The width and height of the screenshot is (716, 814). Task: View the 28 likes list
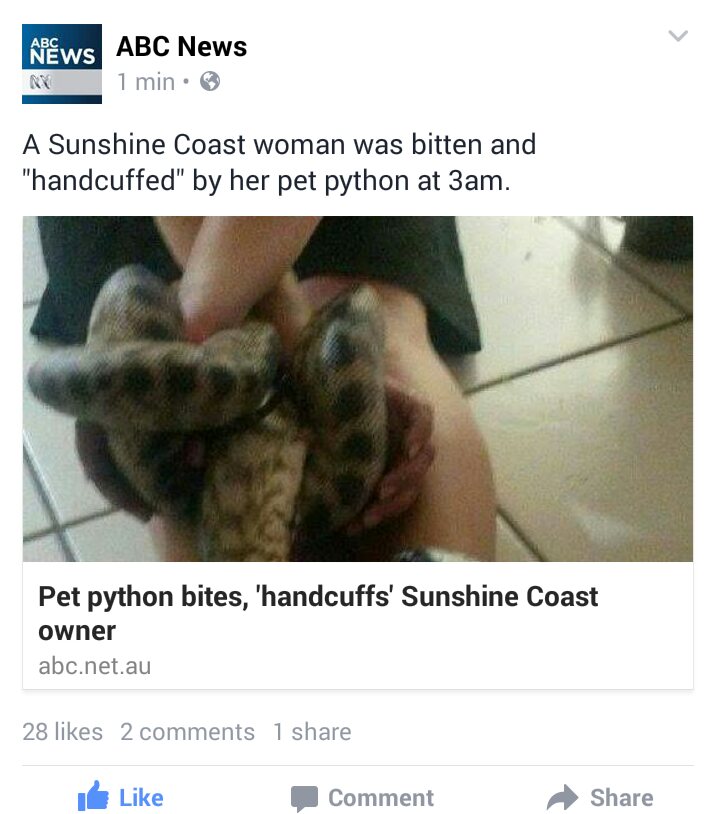pos(63,732)
